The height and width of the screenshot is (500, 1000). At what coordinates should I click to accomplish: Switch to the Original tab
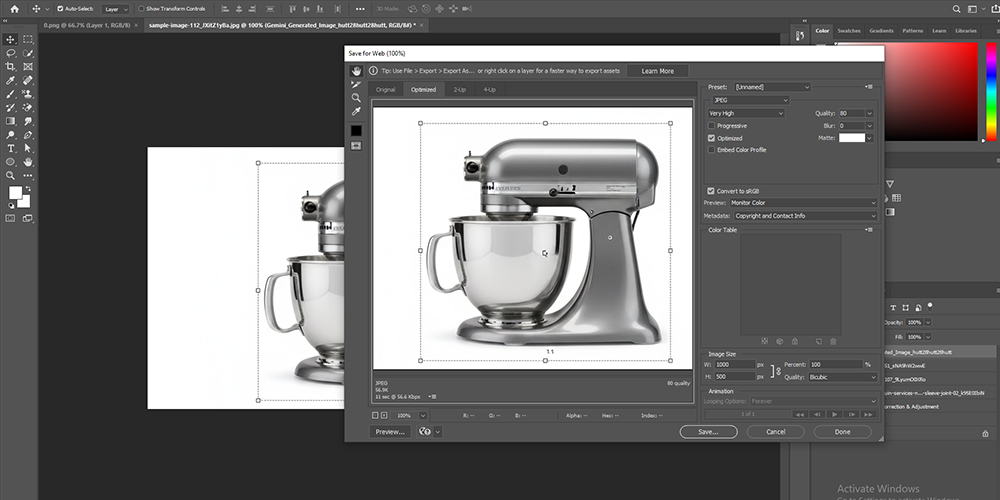385,89
